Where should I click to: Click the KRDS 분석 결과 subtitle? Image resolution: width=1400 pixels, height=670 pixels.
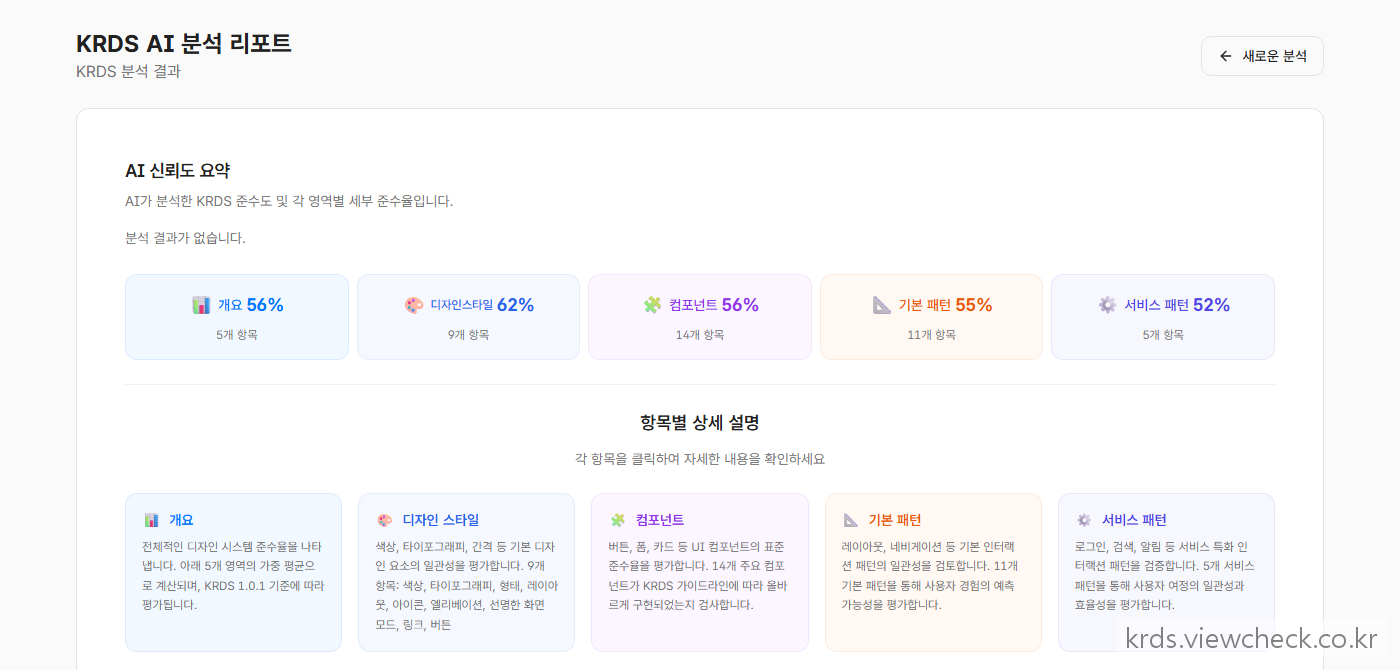[128, 72]
